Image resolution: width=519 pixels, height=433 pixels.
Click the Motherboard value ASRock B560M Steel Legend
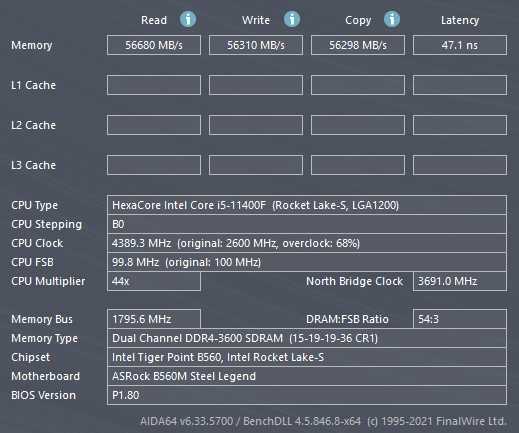pos(307,376)
